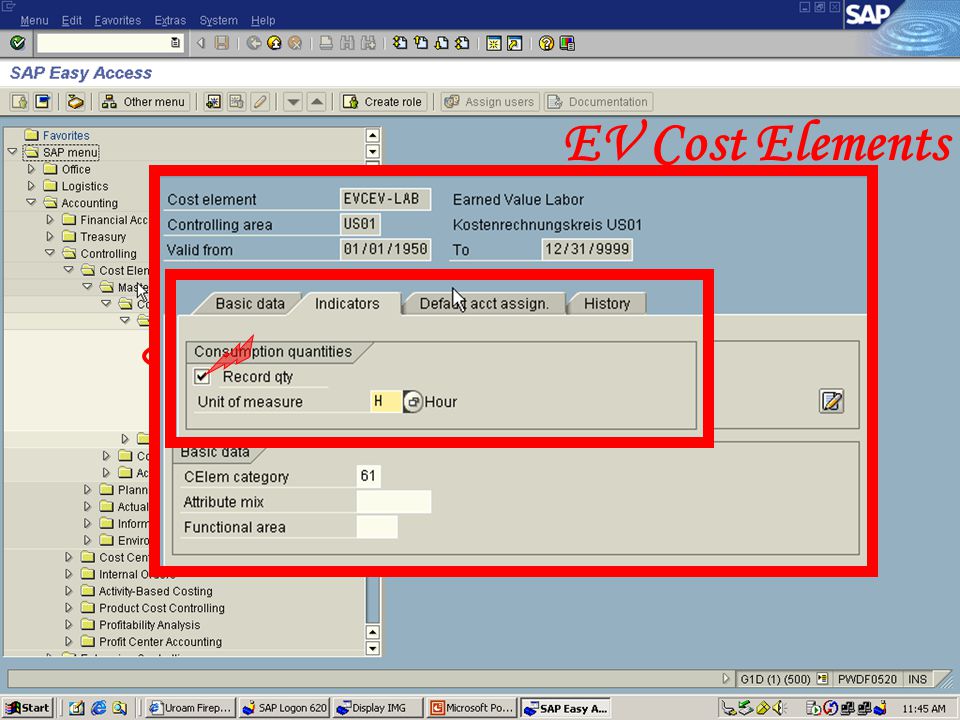
Task: Click the edit pencil icon in Cost element panel
Action: click(x=831, y=401)
